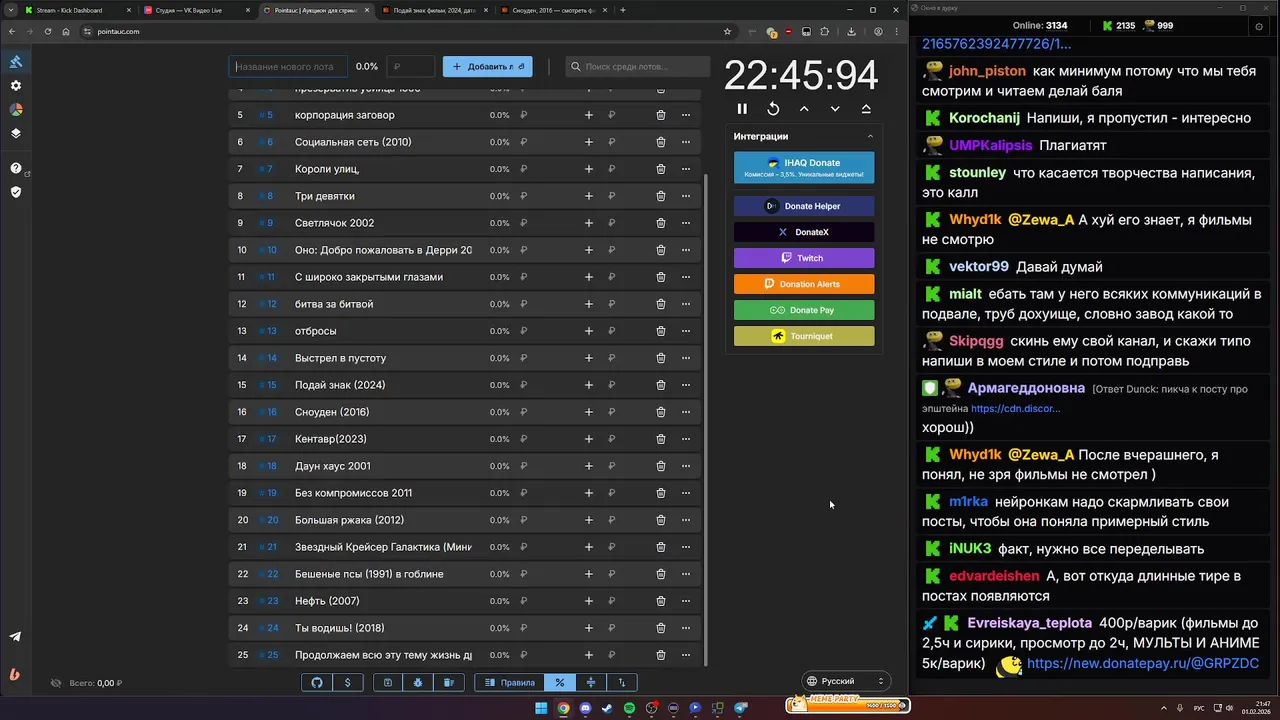
Task: Connect the DonateX integration
Action: tap(804, 232)
